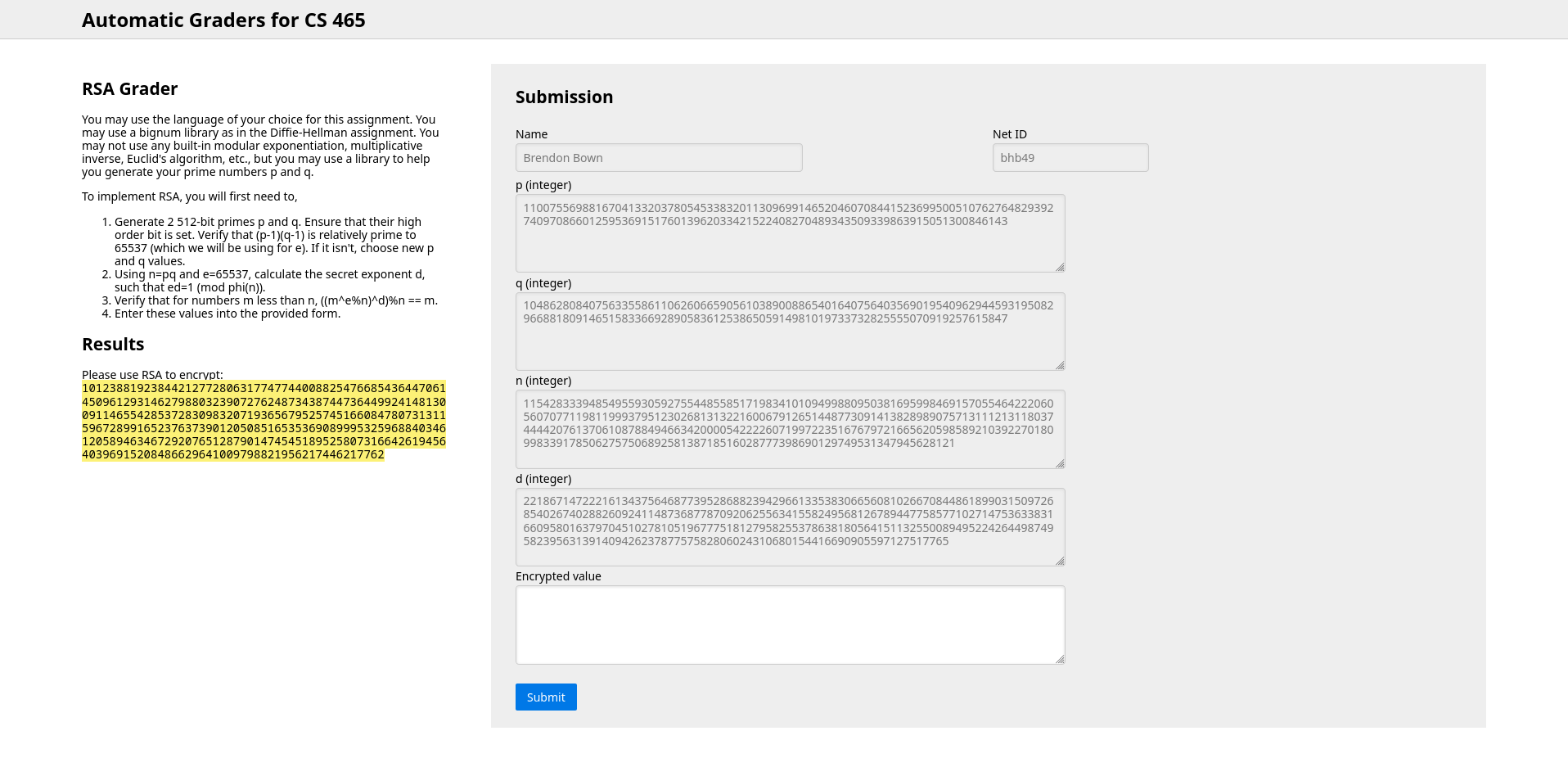Click the Submit button
1568x758 pixels.
[x=546, y=697]
